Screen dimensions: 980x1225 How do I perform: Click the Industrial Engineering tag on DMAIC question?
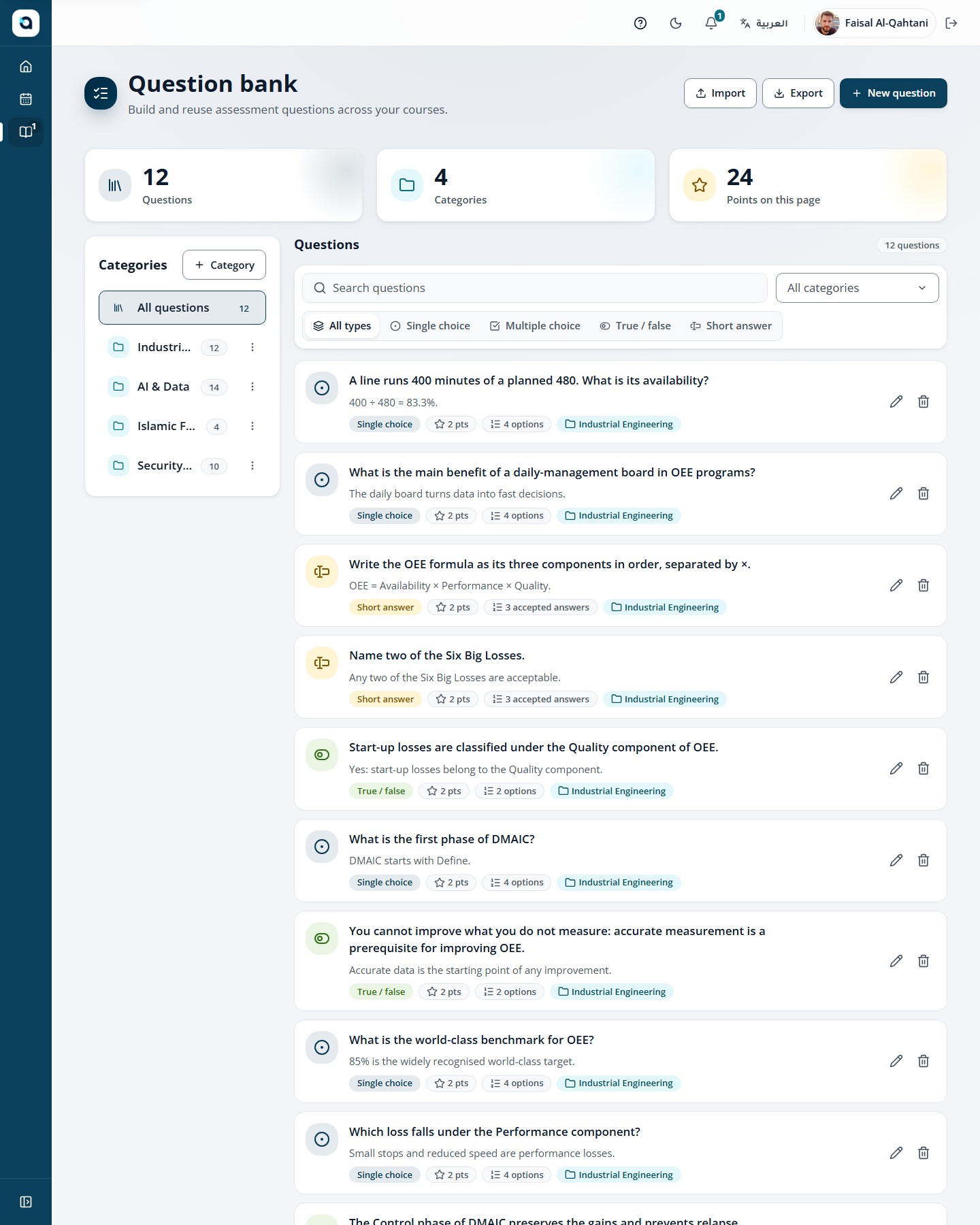click(x=619, y=883)
